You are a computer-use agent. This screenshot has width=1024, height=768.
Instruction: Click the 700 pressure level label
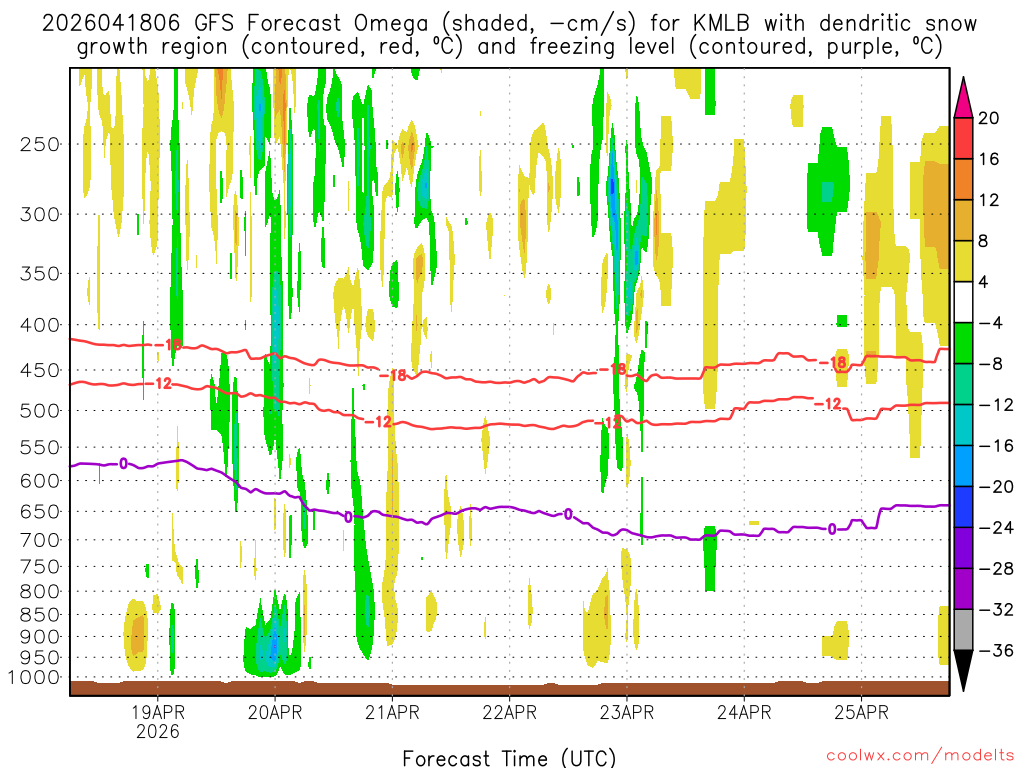40,540
